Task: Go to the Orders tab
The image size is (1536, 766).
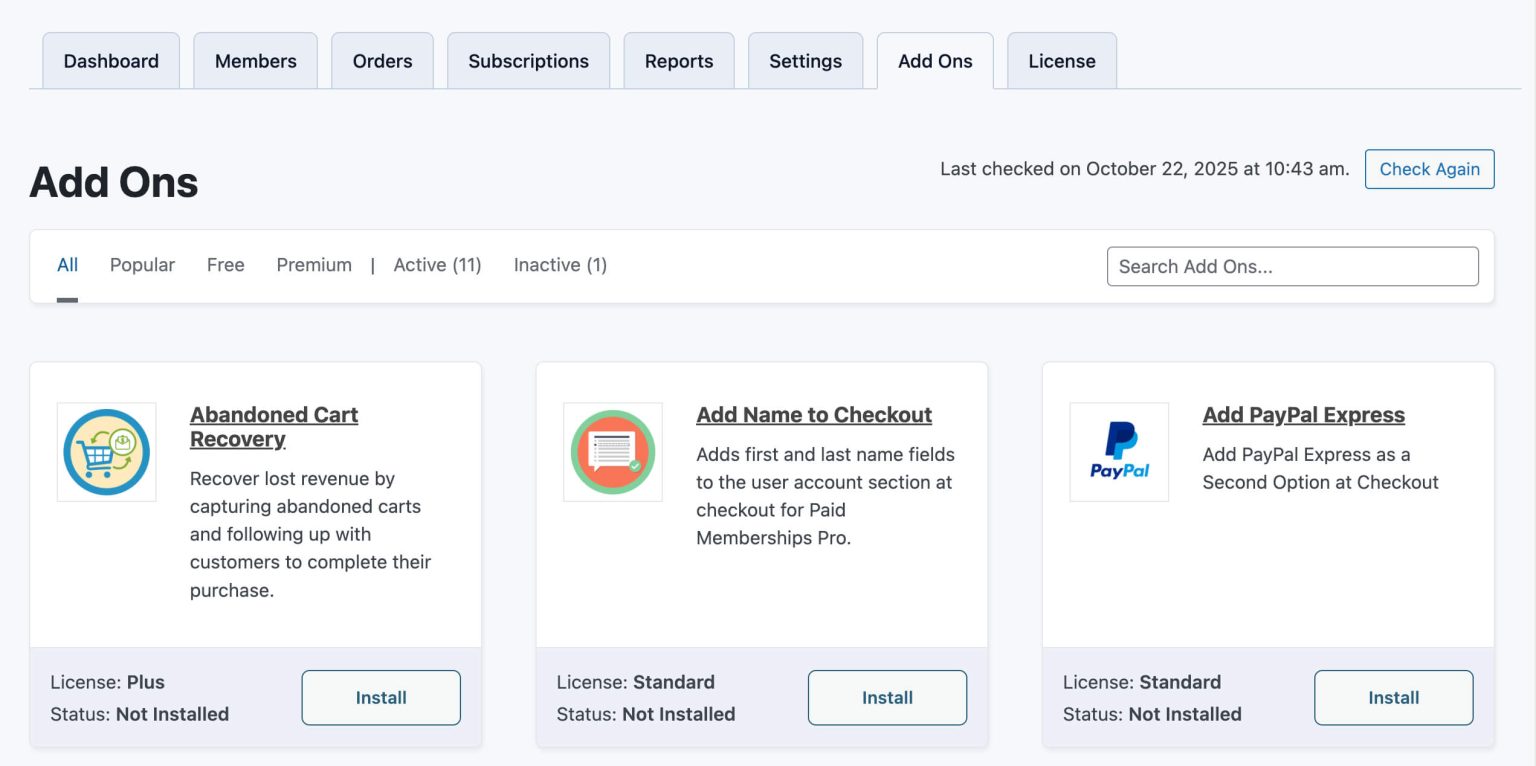Action: click(x=382, y=61)
